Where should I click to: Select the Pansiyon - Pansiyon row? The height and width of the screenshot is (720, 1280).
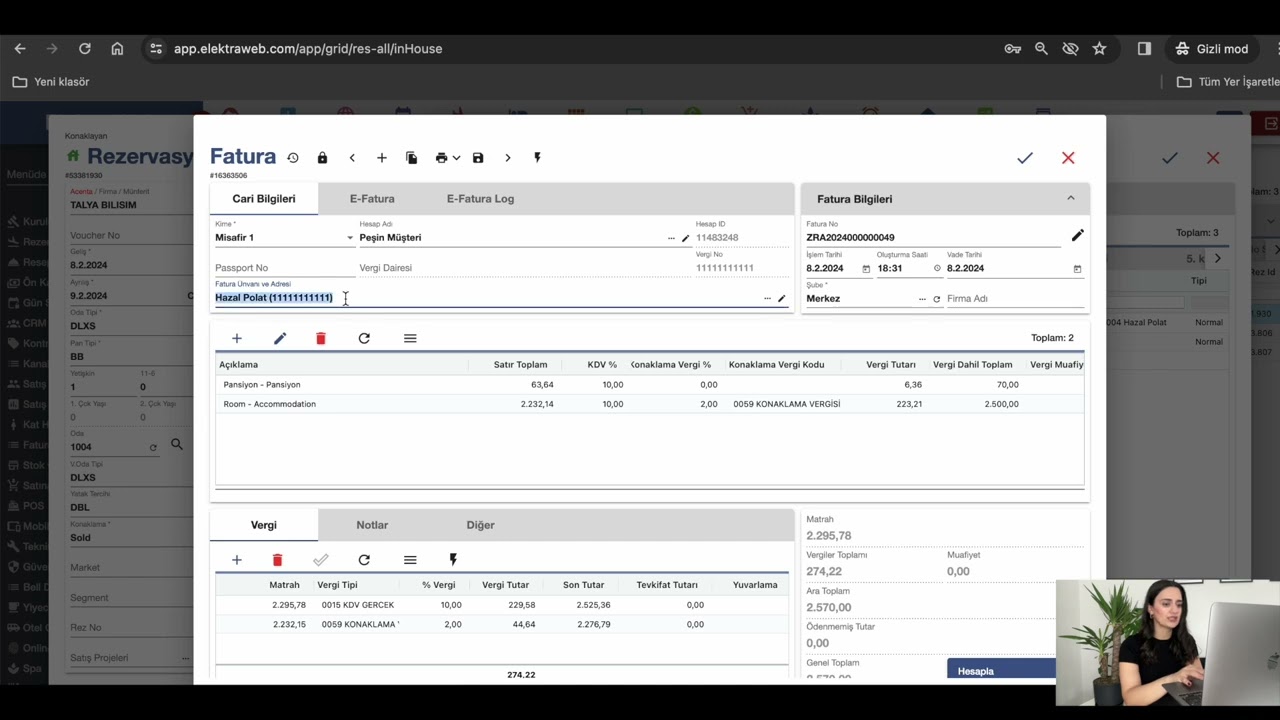[x=650, y=384]
